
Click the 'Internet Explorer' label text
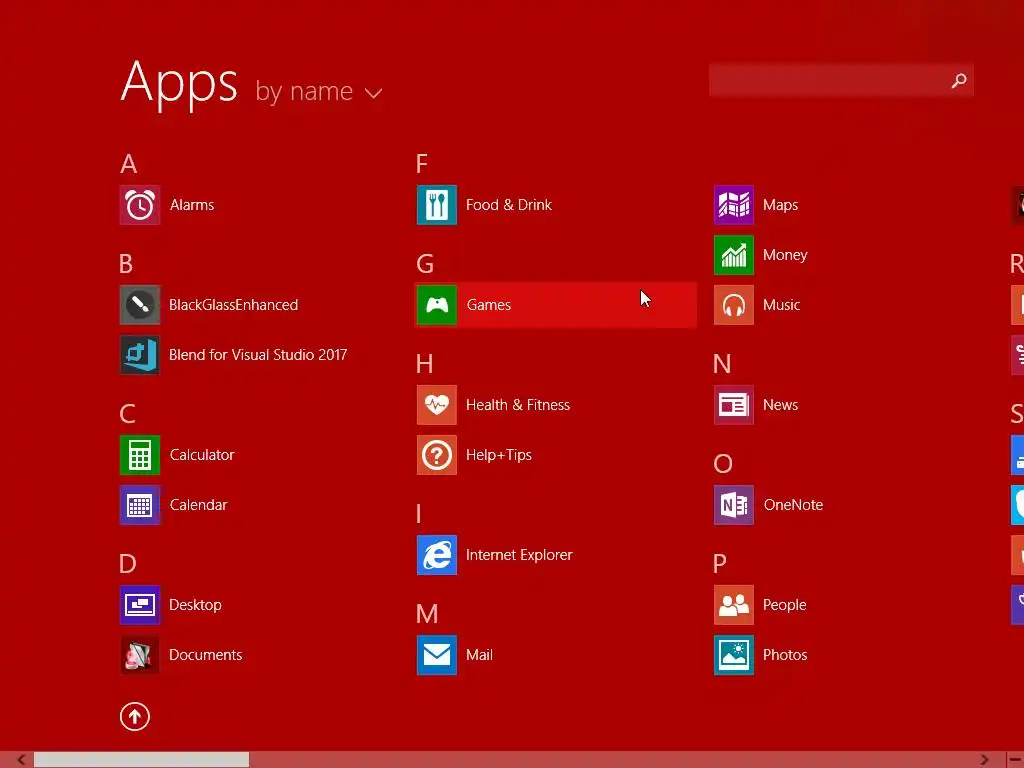click(519, 555)
